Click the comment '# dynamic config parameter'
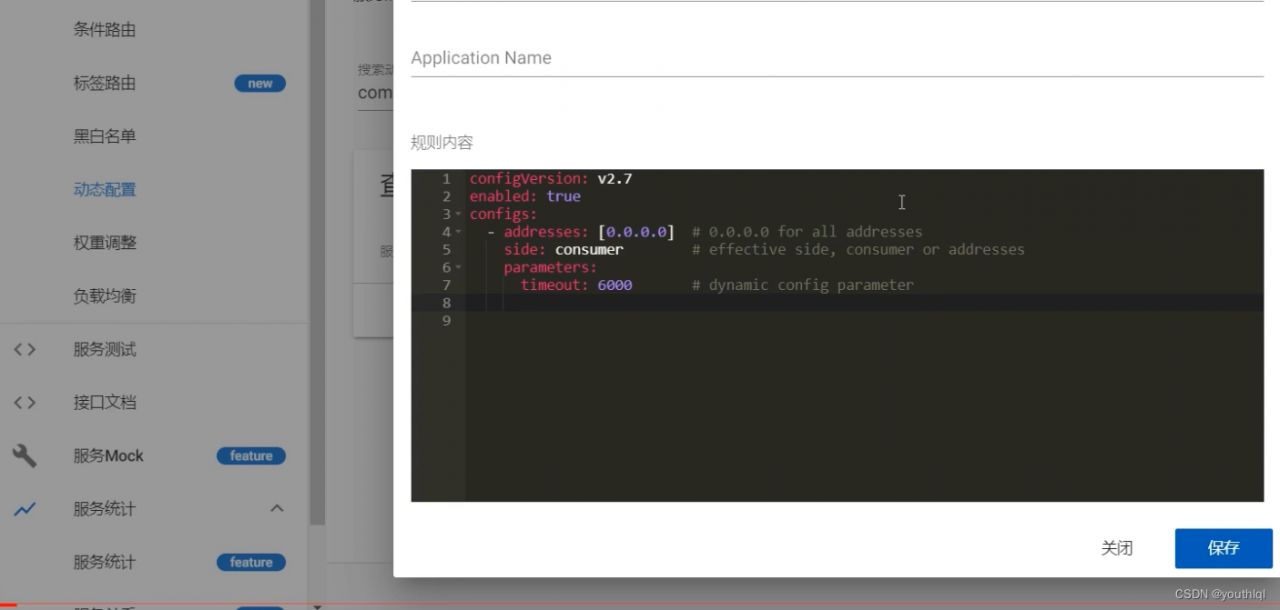The height and width of the screenshot is (610, 1280). pyautogui.click(x=802, y=285)
